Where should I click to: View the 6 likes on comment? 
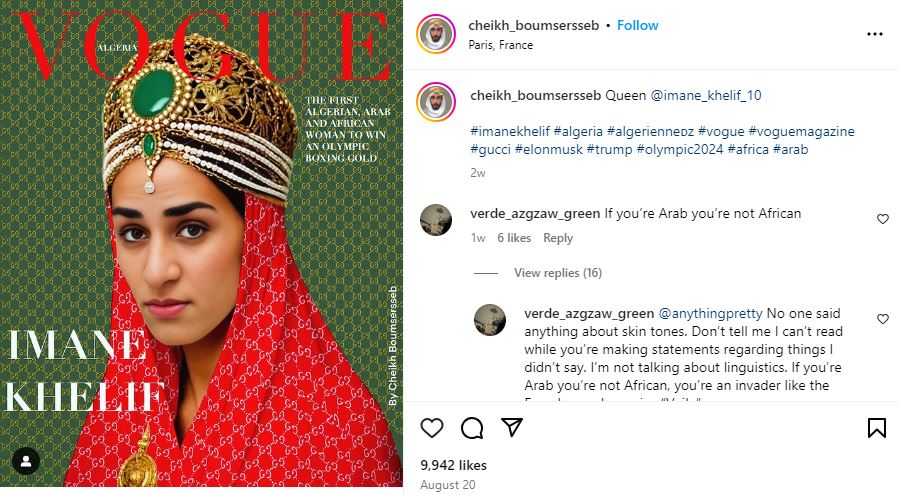pyautogui.click(x=514, y=238)
